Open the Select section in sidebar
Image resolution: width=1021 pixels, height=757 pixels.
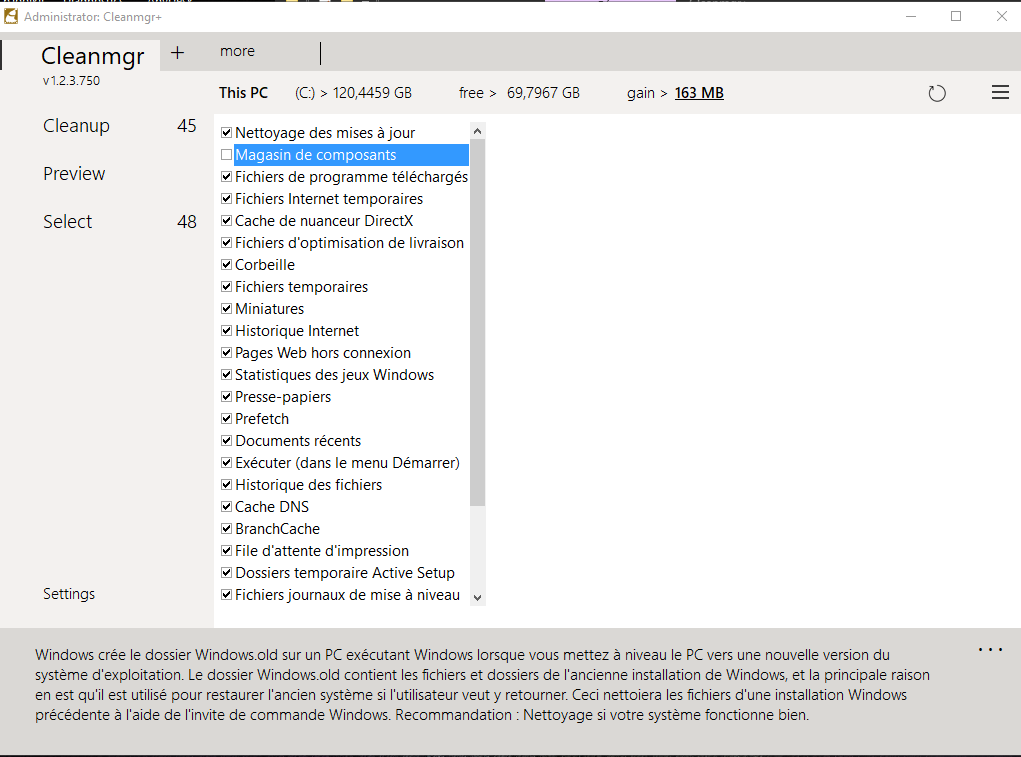point(67,222)
